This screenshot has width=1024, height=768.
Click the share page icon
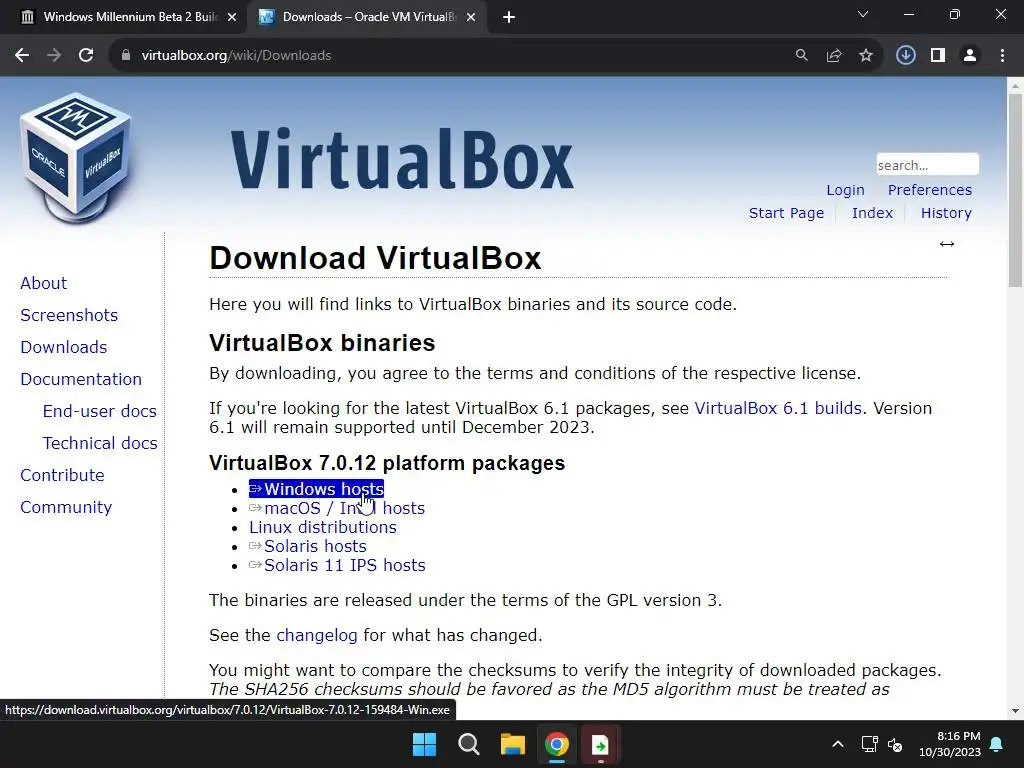point(834,56)
